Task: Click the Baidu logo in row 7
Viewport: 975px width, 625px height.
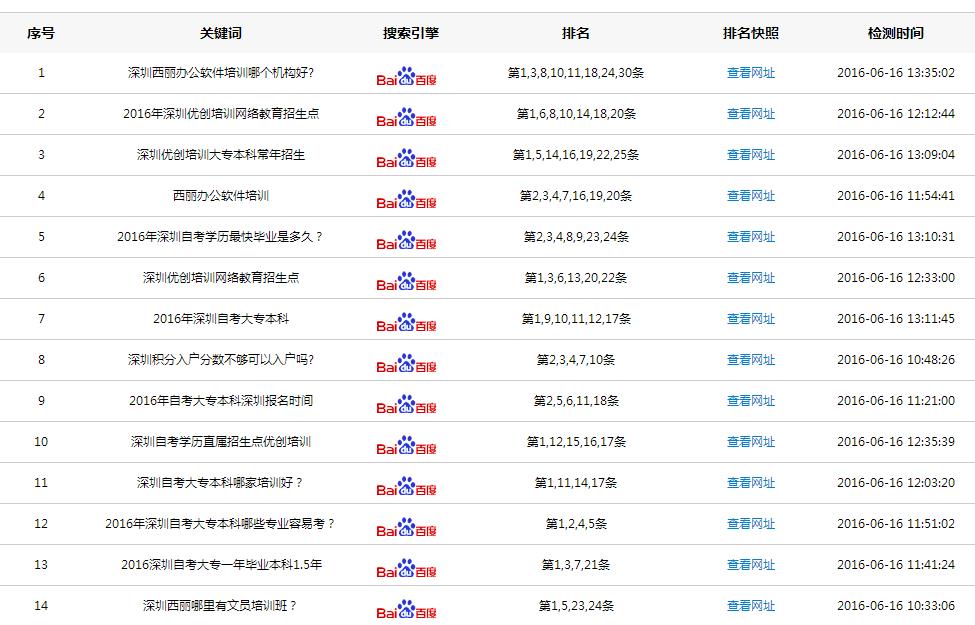Action: click(407, 323)
